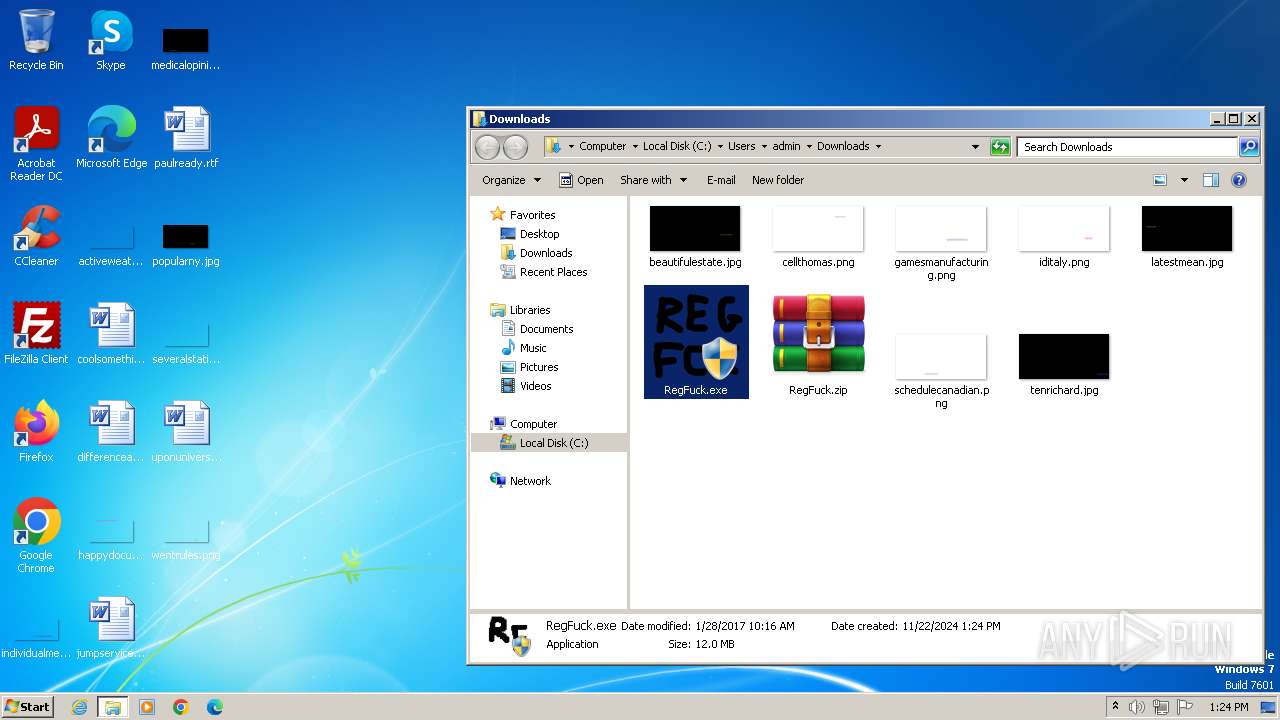This screenshot has width=1280, height=720.
Task: Open Explorer Help icon
Action: tap(1239, 180)
